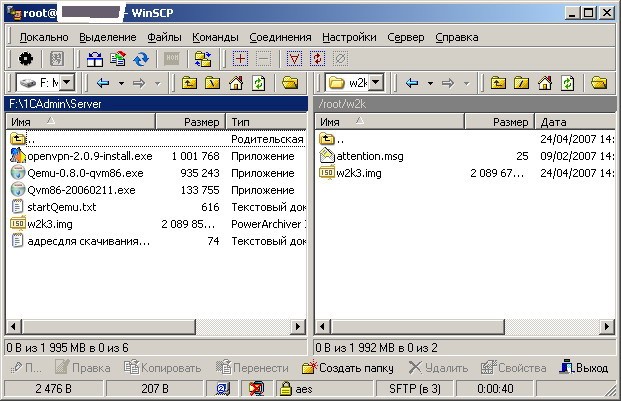Click the crossed-out monitor status bar icon
This screenshot has height=401, width=621.
pyautogui.click(x=256, y=389)
